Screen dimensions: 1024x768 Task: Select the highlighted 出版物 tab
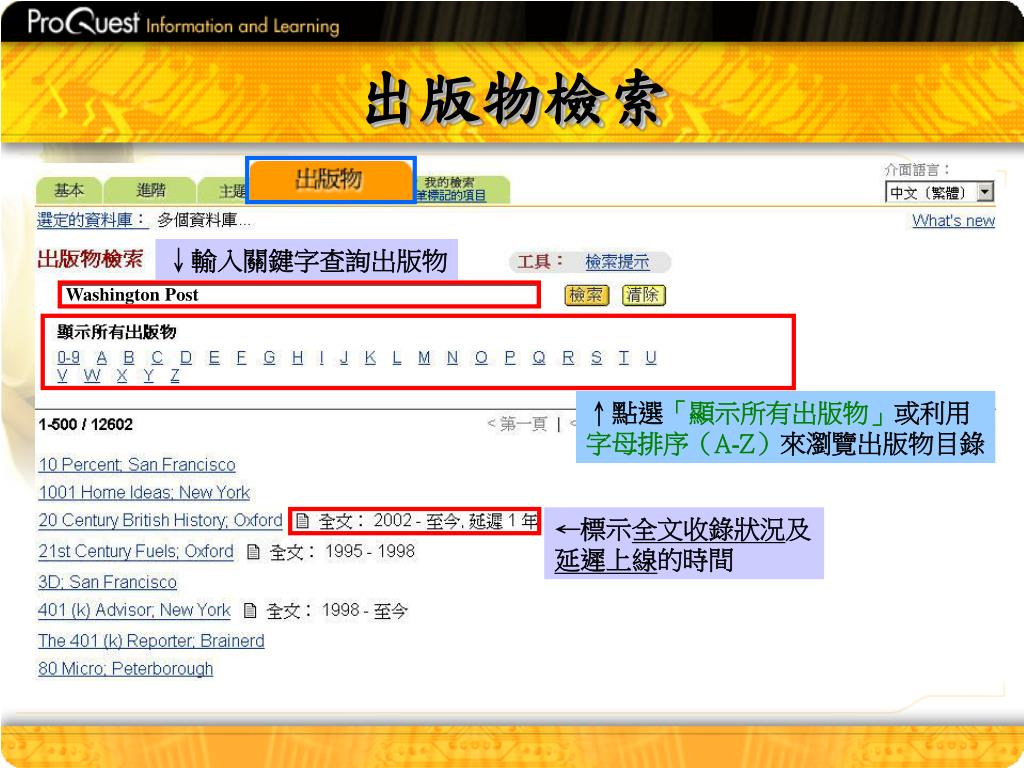[x=330, y=180]
